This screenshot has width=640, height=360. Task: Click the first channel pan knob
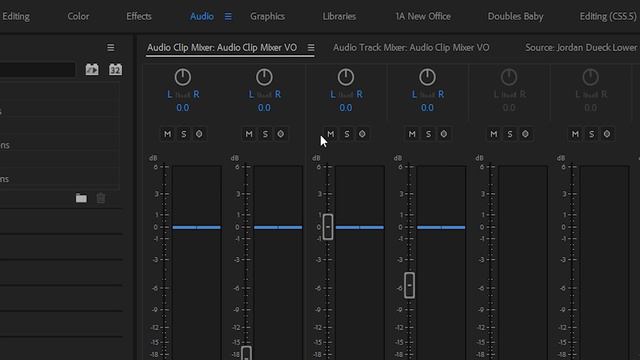click(183, 77)
